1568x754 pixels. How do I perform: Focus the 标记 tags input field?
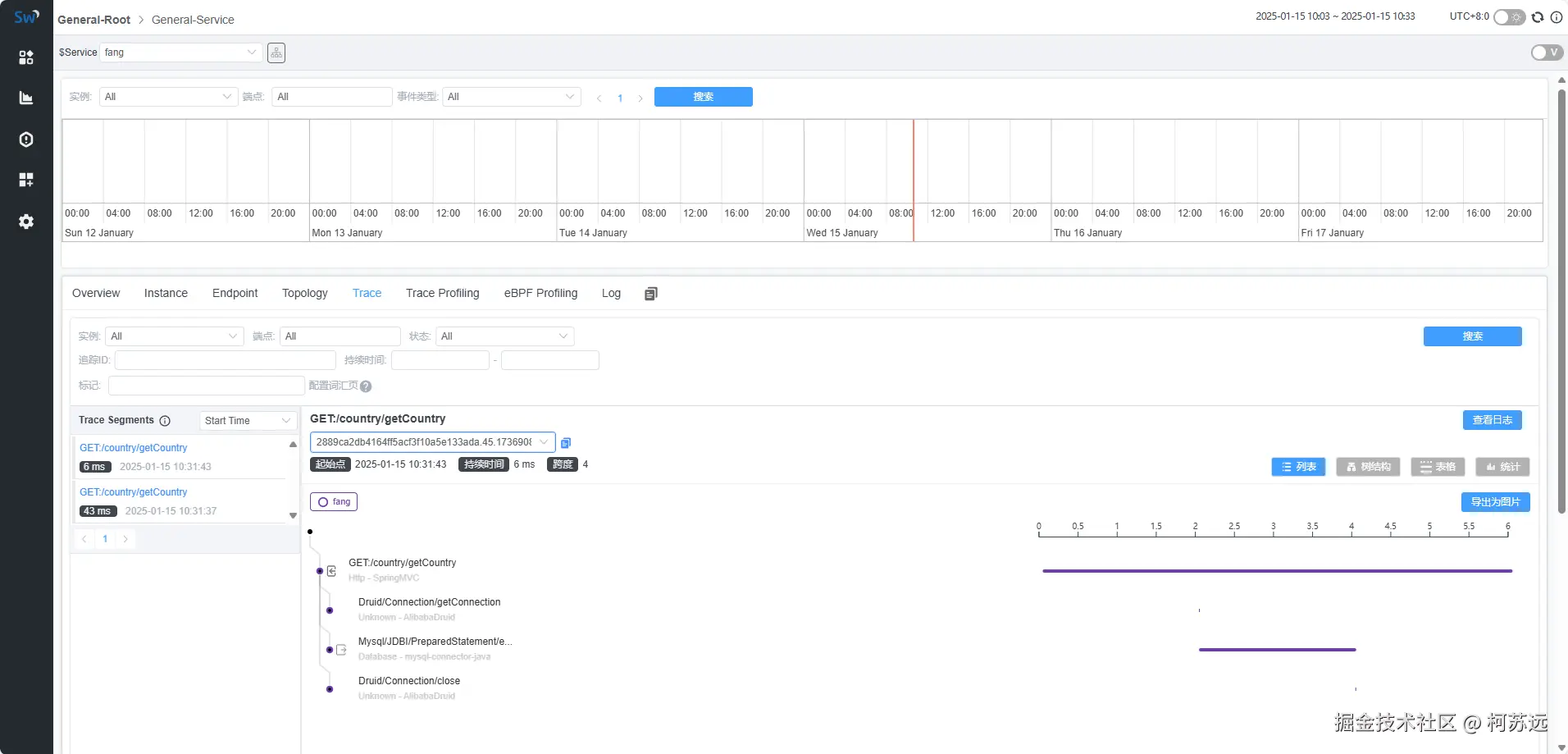(x=207, y=386)
